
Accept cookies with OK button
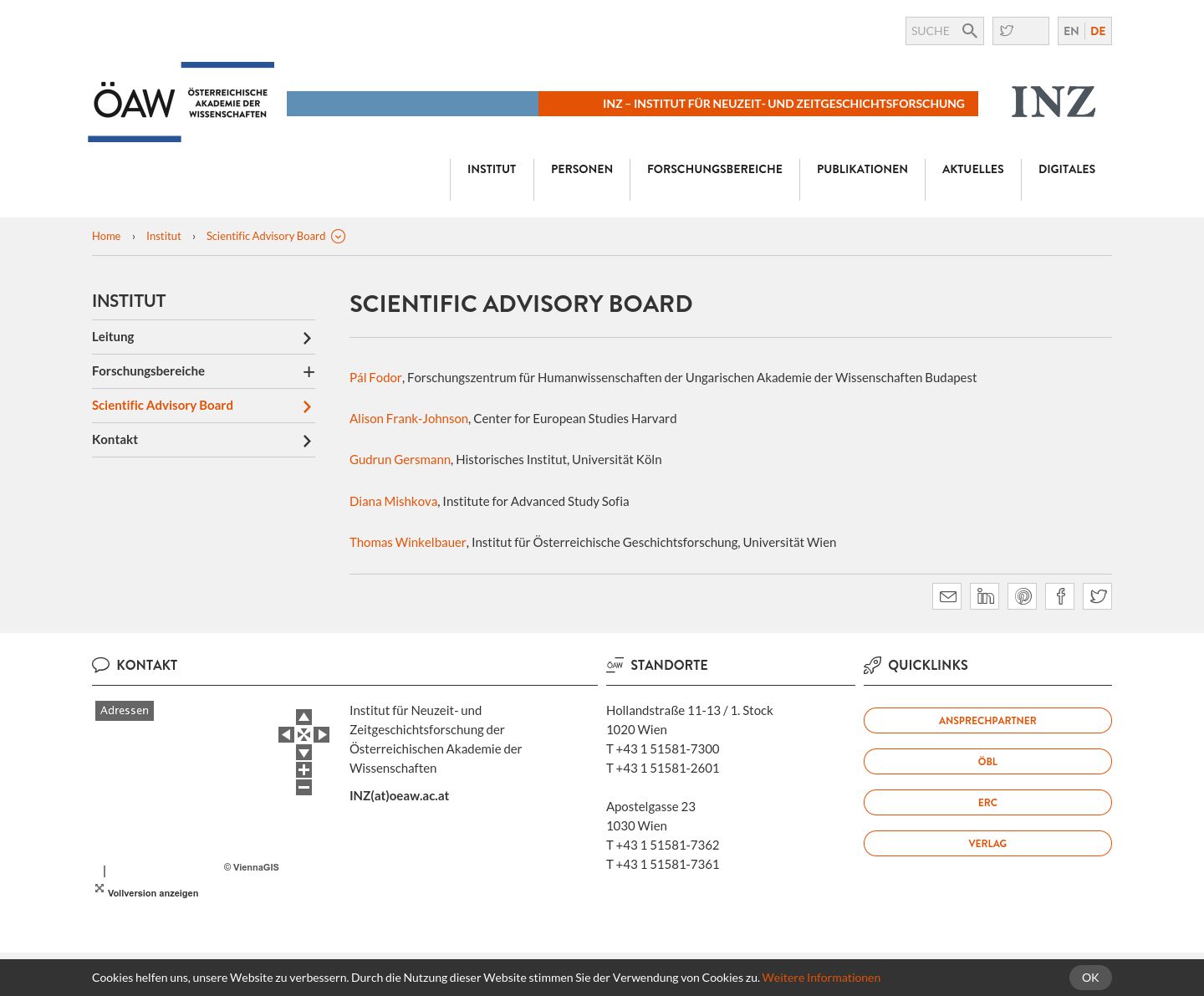1090,978
